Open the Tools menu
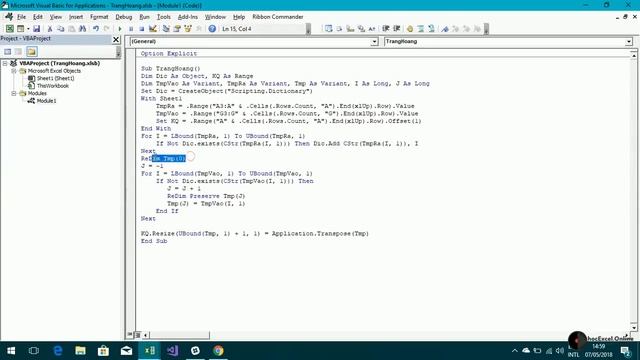 (x=164, y=17)
